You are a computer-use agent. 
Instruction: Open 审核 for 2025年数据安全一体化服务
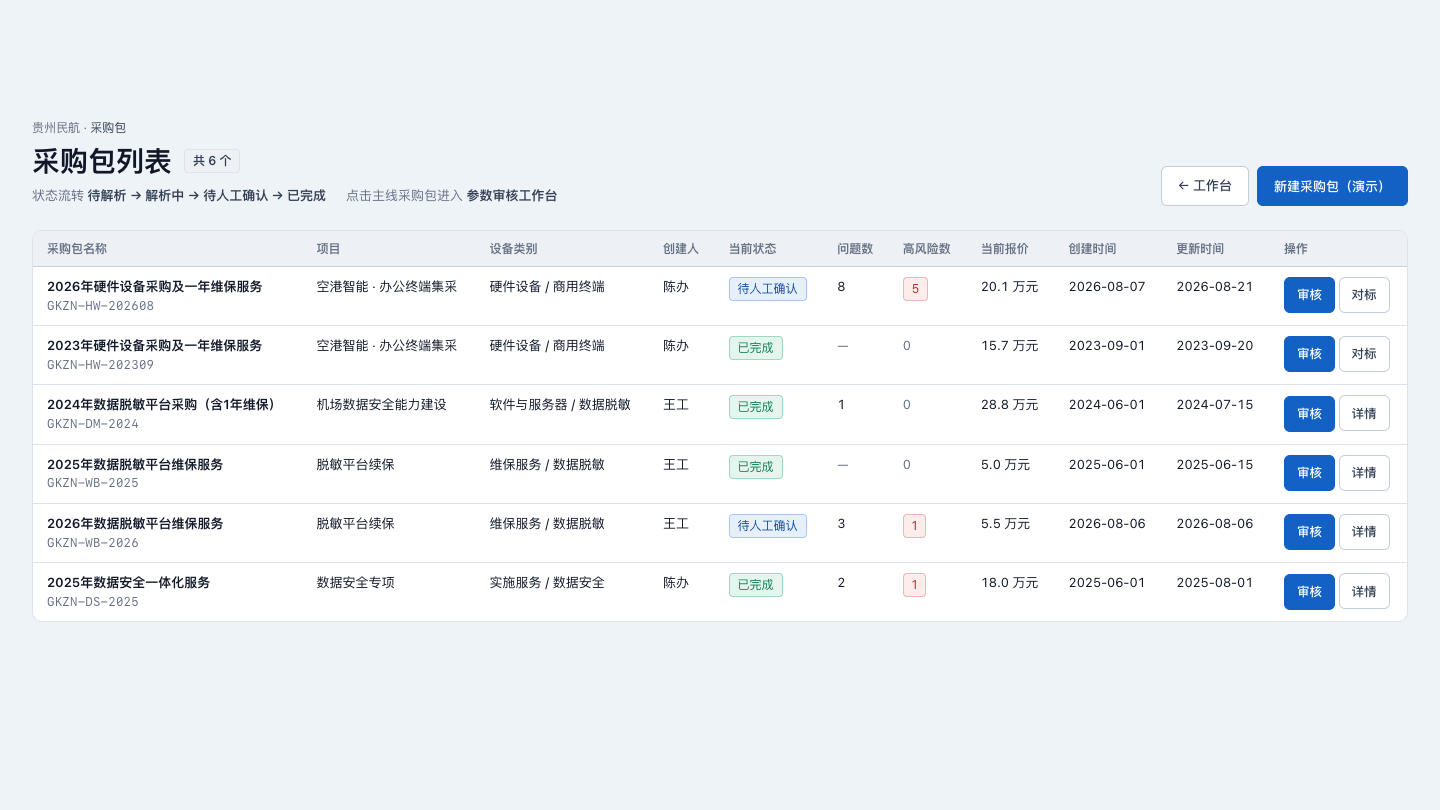click(x=1309, y=591)
